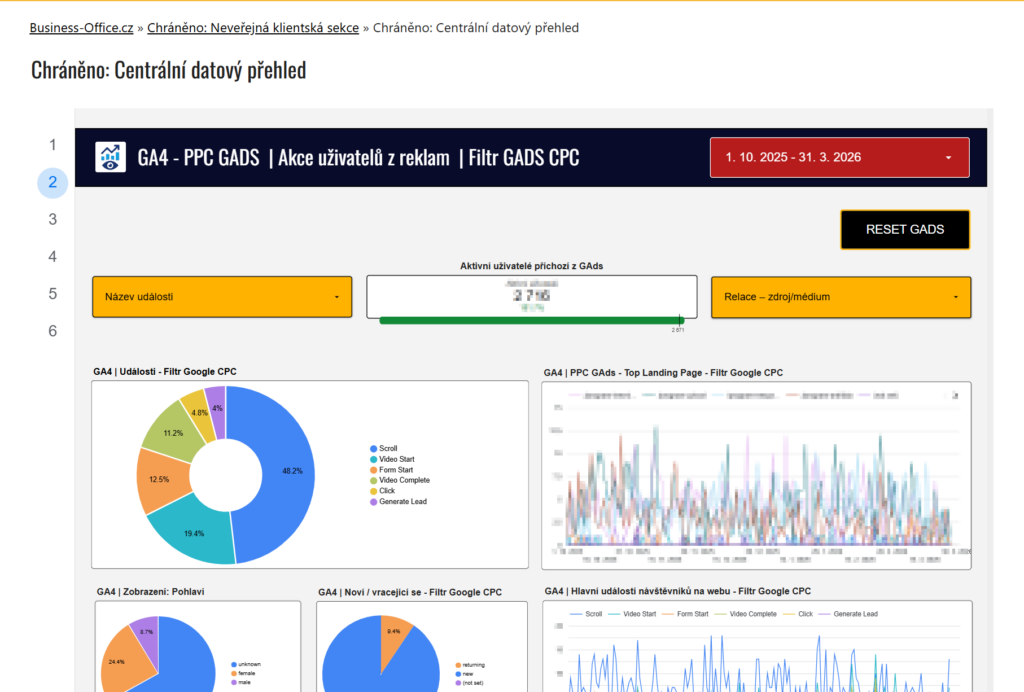Open the Relace – zdroj/médium dropdown
The image size is (1024, 692).
coord(840,296)
